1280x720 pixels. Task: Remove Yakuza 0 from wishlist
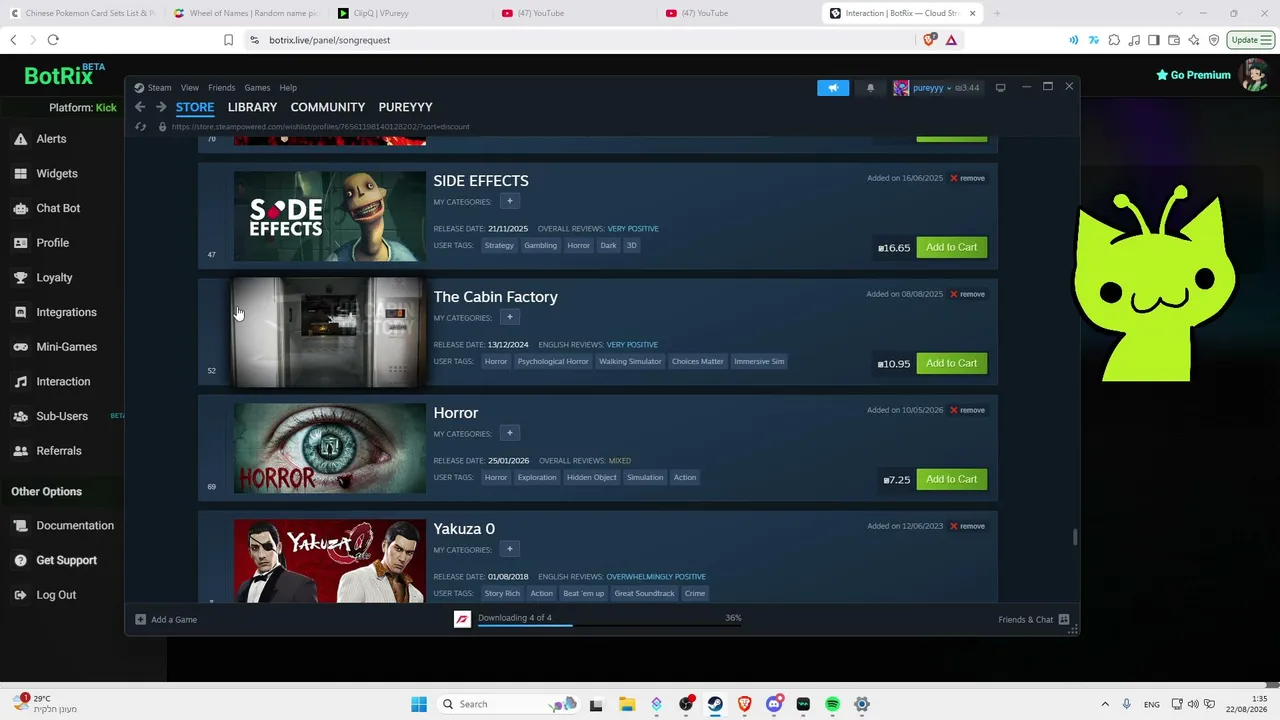(967, 526)
